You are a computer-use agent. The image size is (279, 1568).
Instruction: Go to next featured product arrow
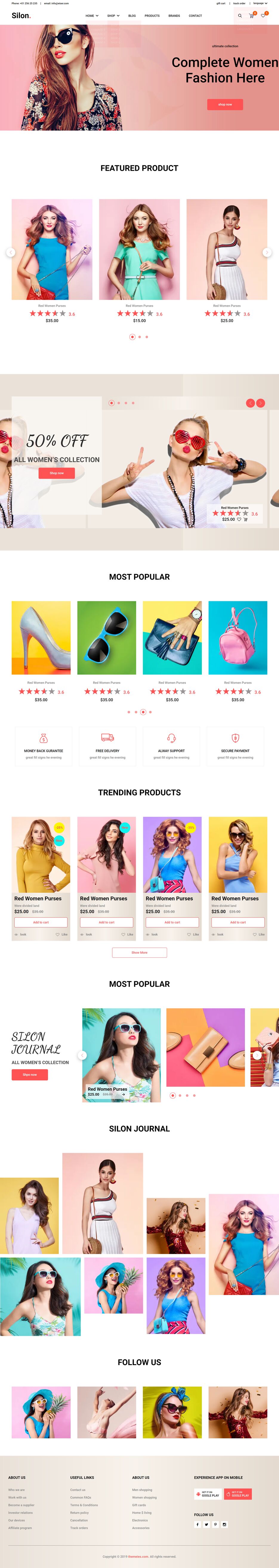tap(267, 252)
